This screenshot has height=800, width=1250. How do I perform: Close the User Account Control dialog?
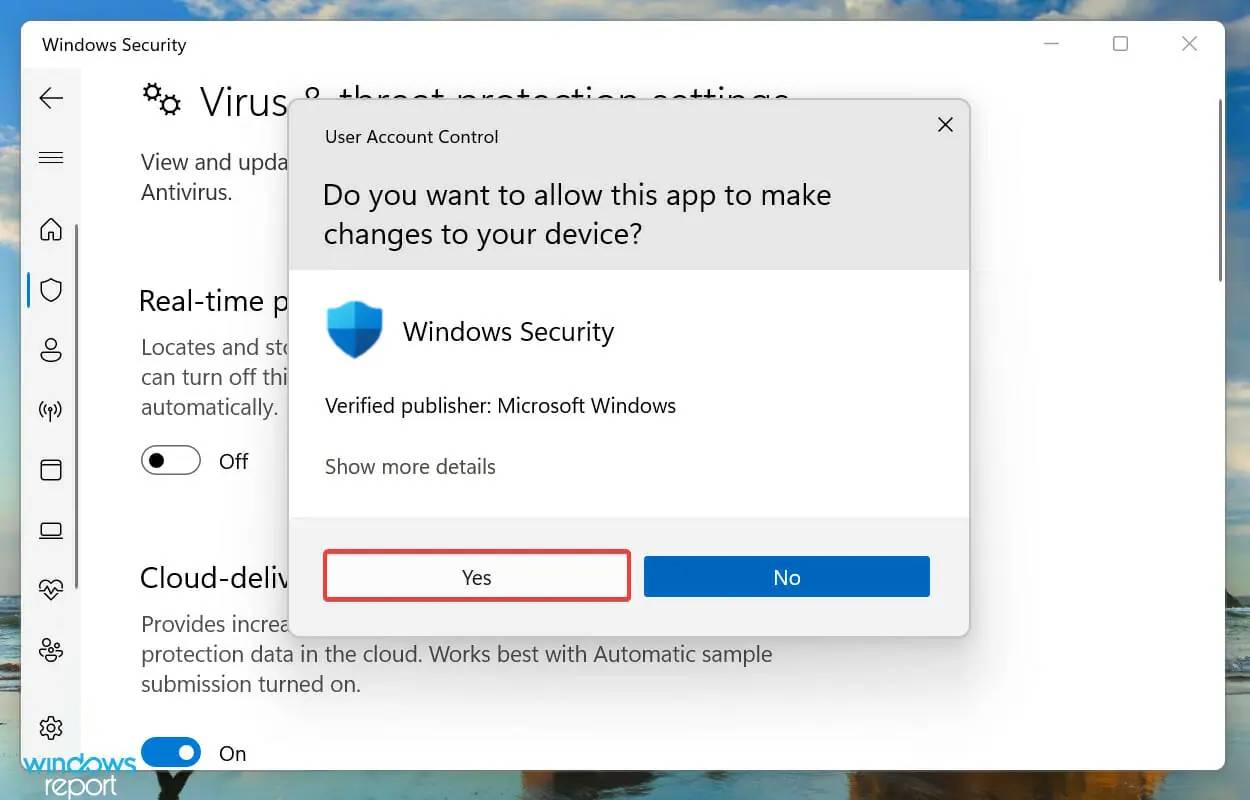coord(945,125)
